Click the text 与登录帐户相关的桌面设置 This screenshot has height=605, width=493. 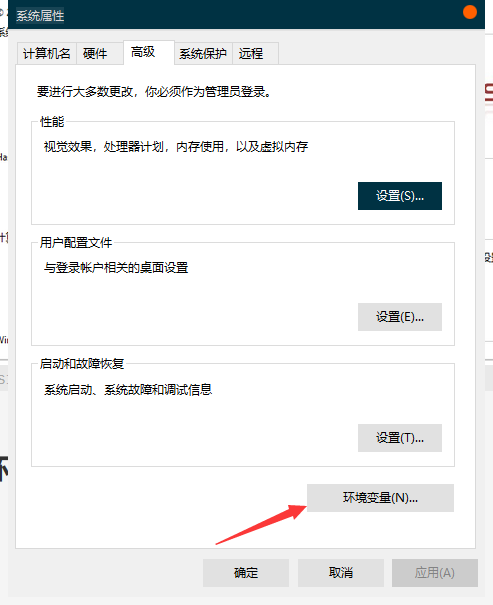pos(116,267)
